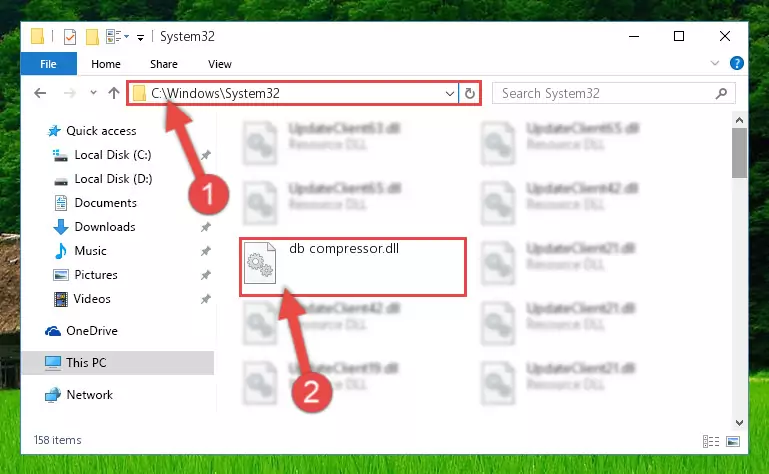Unpin Downloads from Quick access
Screen dimensions: 769x474
[x=205, y=227]
